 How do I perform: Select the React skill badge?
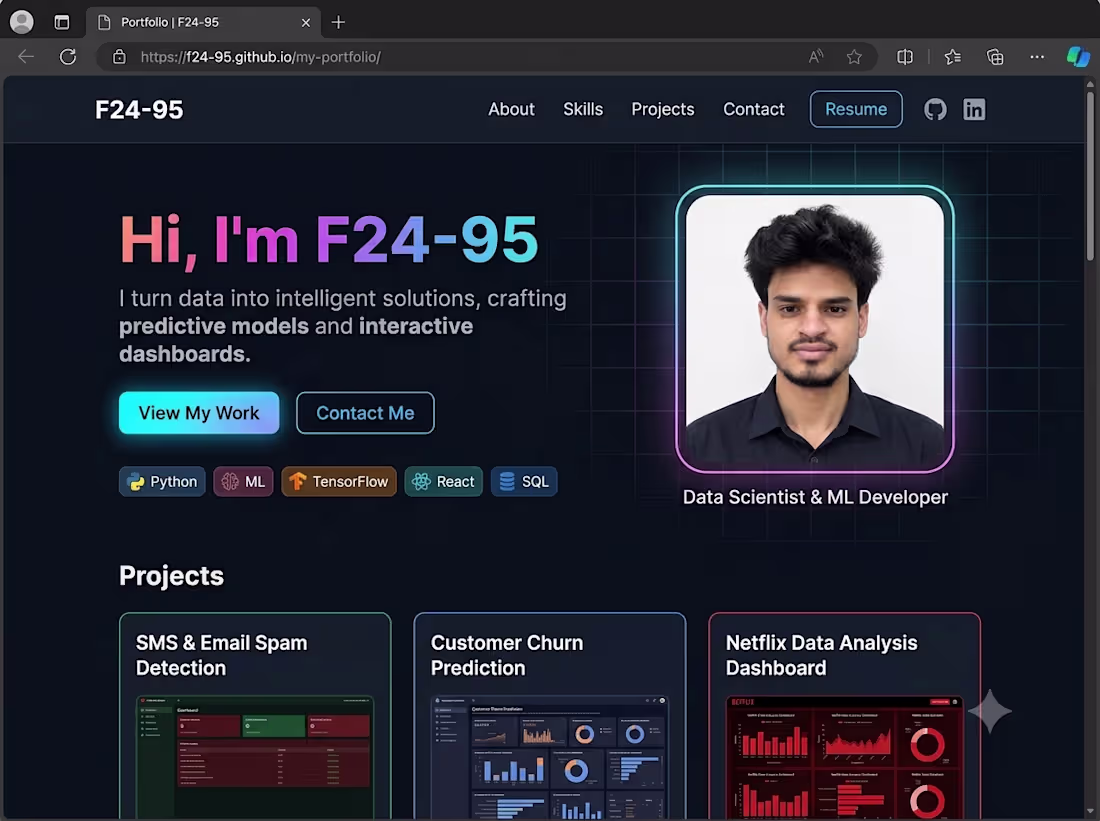pos(443,481)
